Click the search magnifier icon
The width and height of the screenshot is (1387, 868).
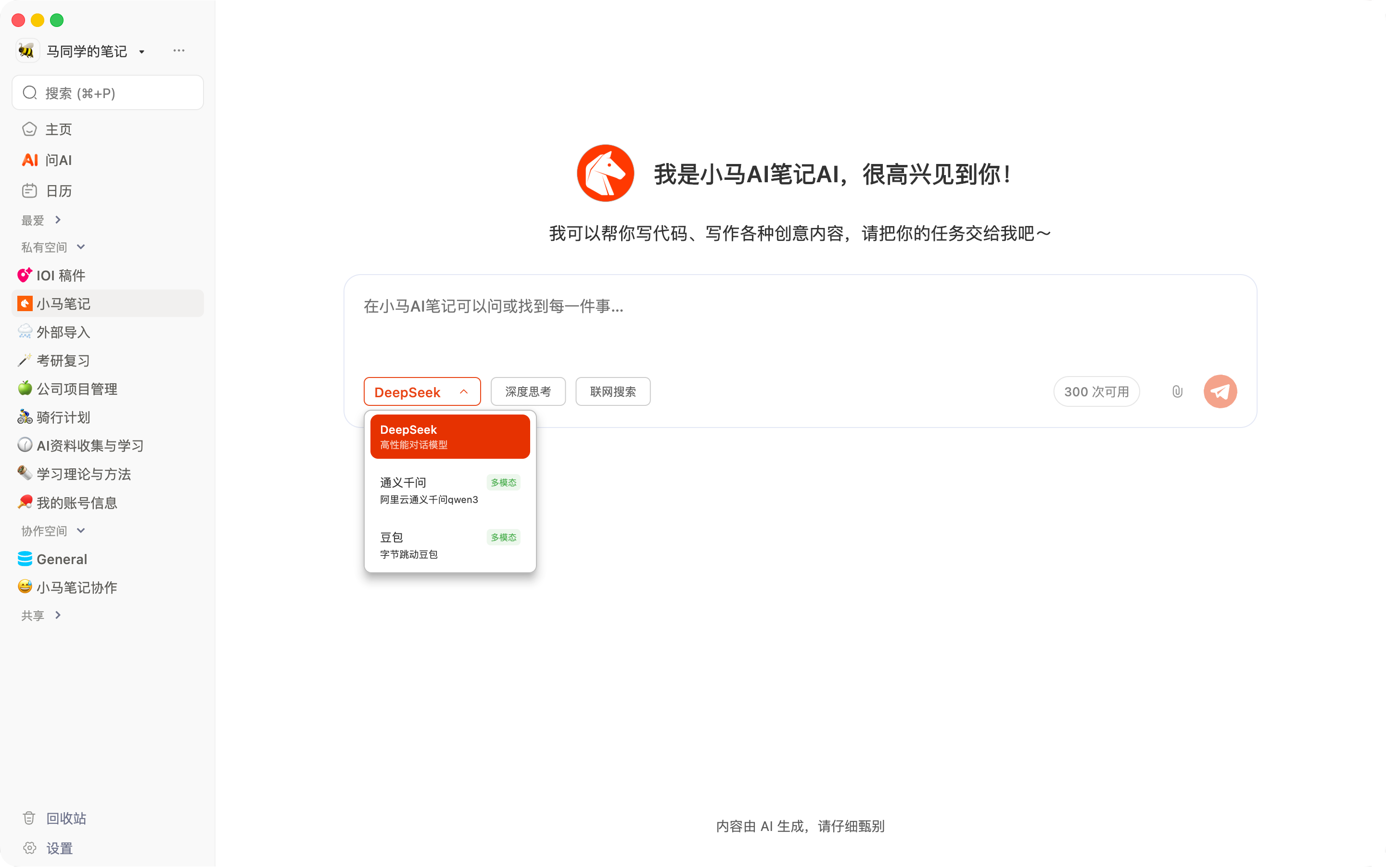click(30, 93)
